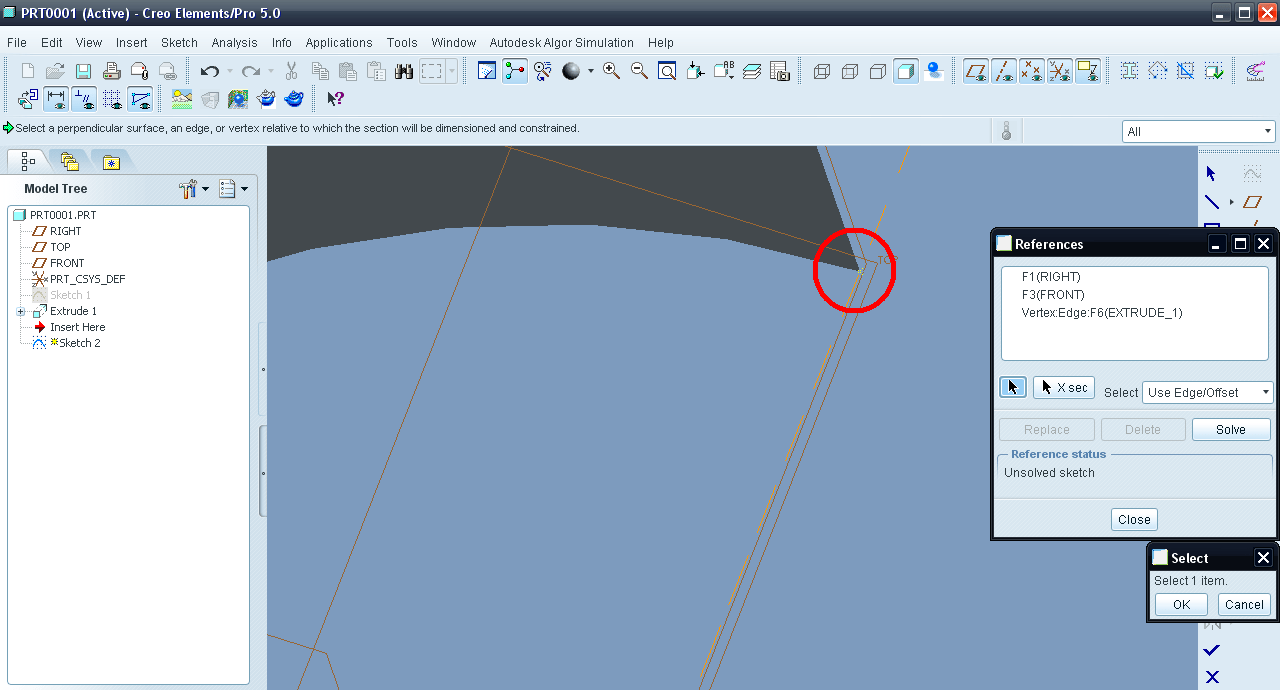Select F1(RIGHT) in the references list
The image size is (1280, 690).
pyautogui.click(x=1051, y=277)
